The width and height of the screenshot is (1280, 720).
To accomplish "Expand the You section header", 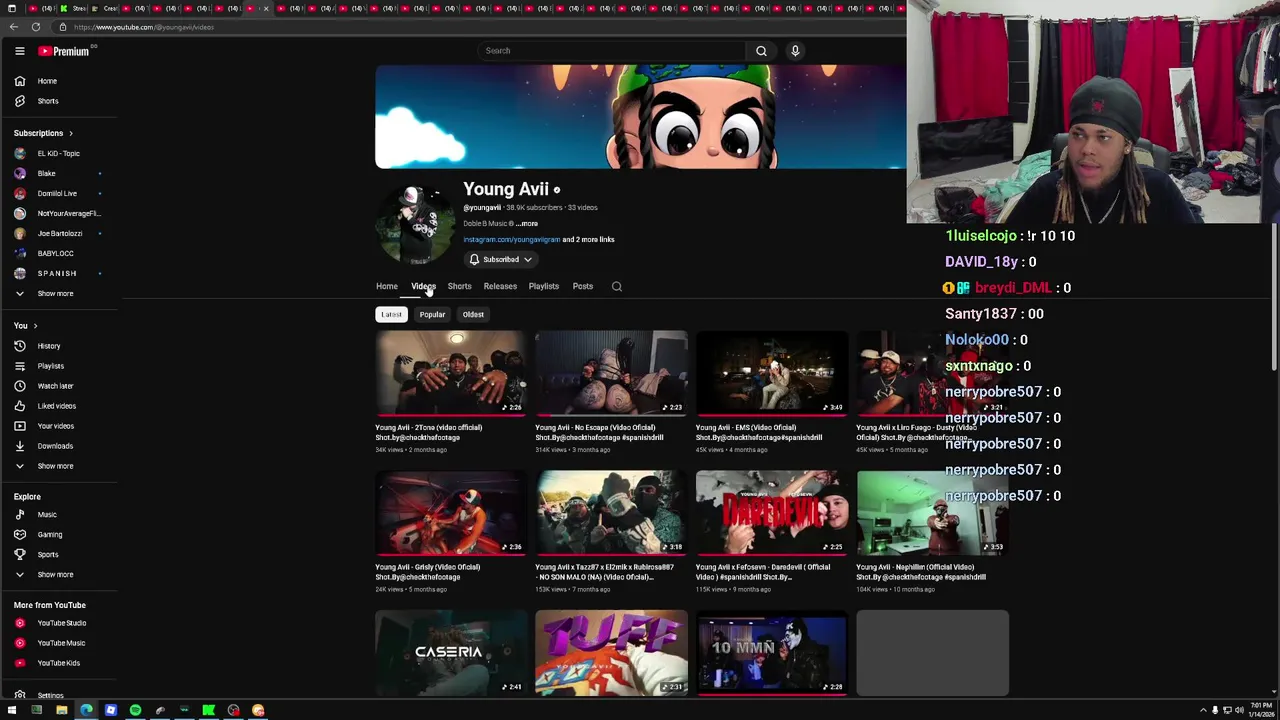I will [25, 326].
